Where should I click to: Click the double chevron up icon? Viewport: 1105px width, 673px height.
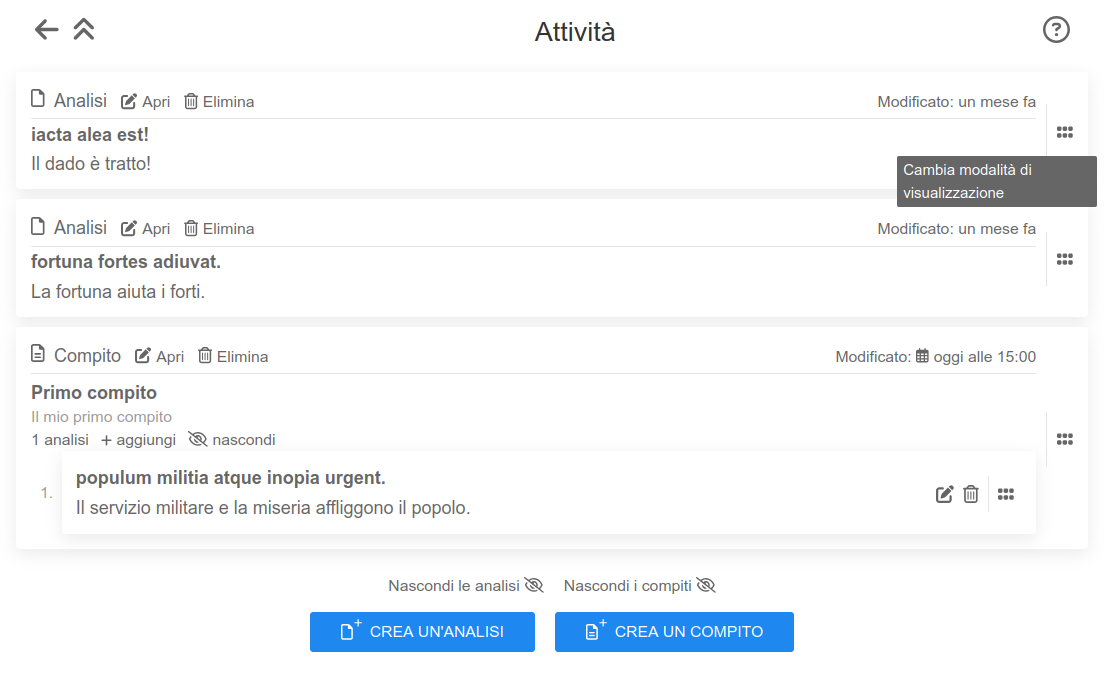click(x=84, y=30)
